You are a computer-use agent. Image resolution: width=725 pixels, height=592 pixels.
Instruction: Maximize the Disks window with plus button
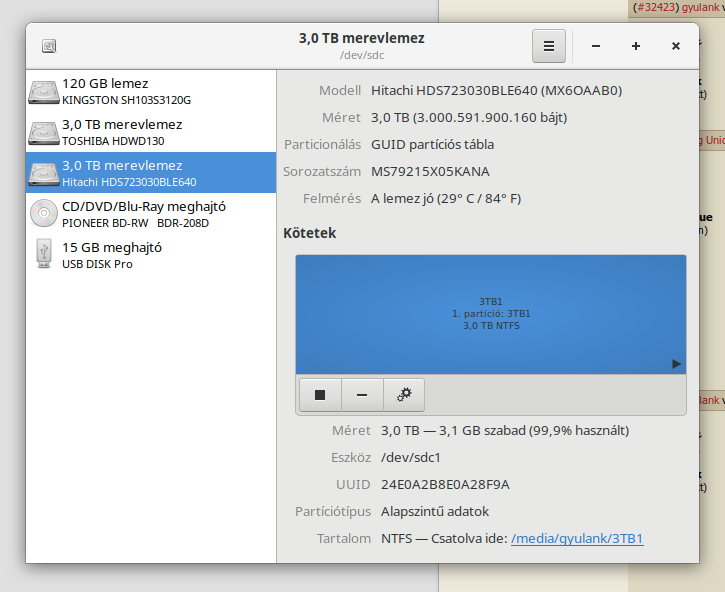point(636,46)
